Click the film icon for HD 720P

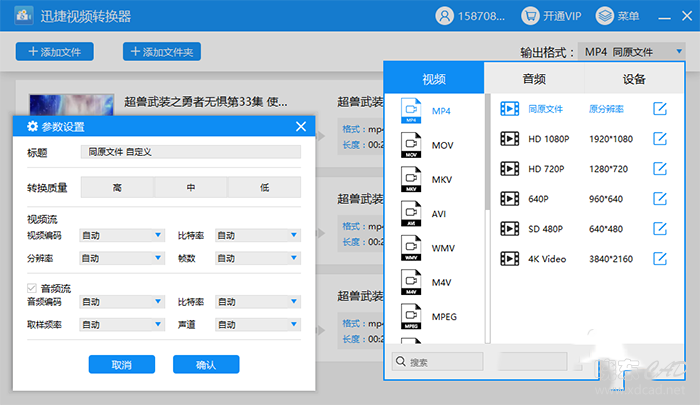pos(509,169)
